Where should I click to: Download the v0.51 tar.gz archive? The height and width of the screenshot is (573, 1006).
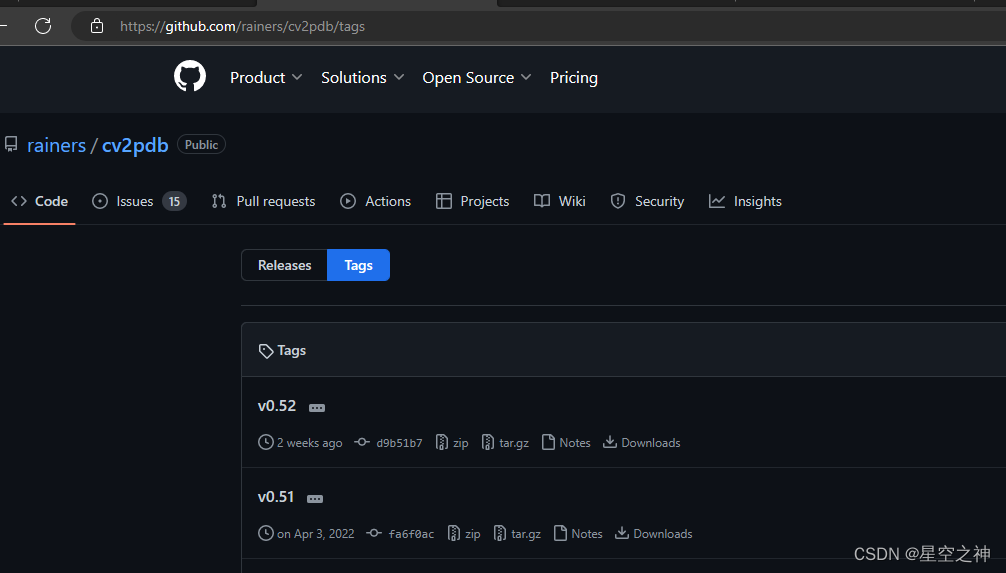point(517,534)
